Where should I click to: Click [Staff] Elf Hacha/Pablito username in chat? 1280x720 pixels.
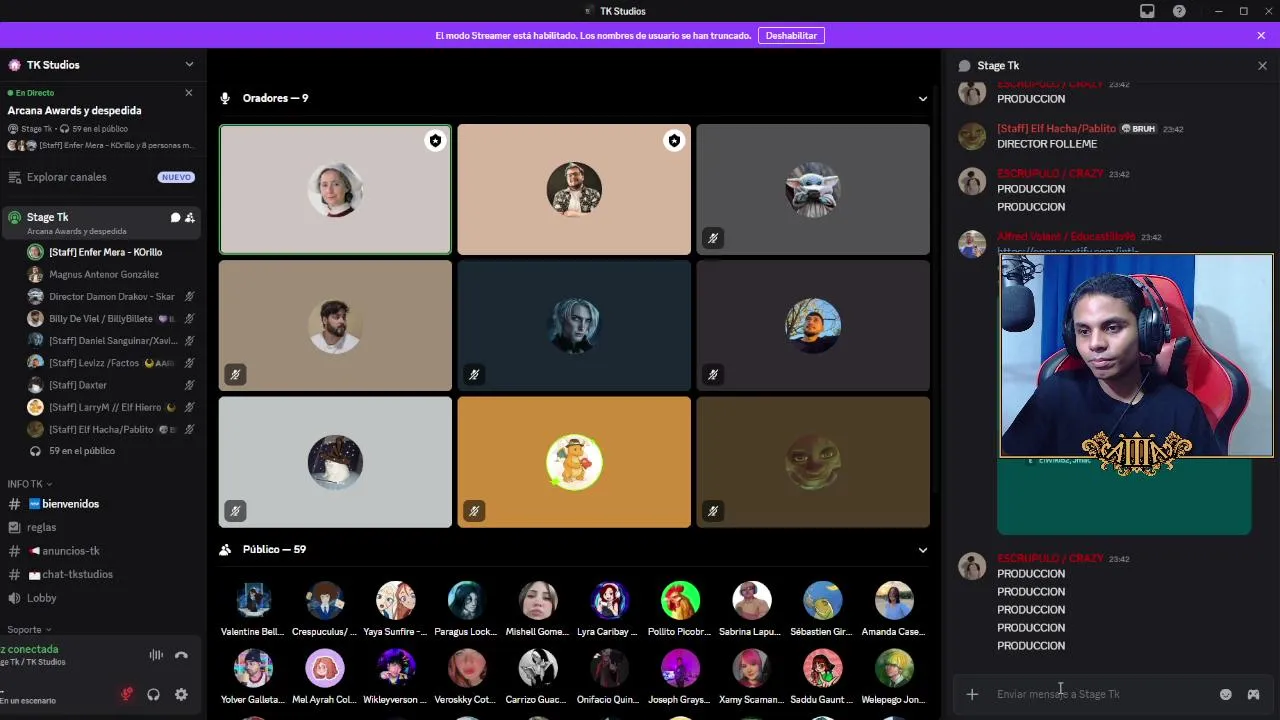pyautogui.click(x=1056, y=129)
